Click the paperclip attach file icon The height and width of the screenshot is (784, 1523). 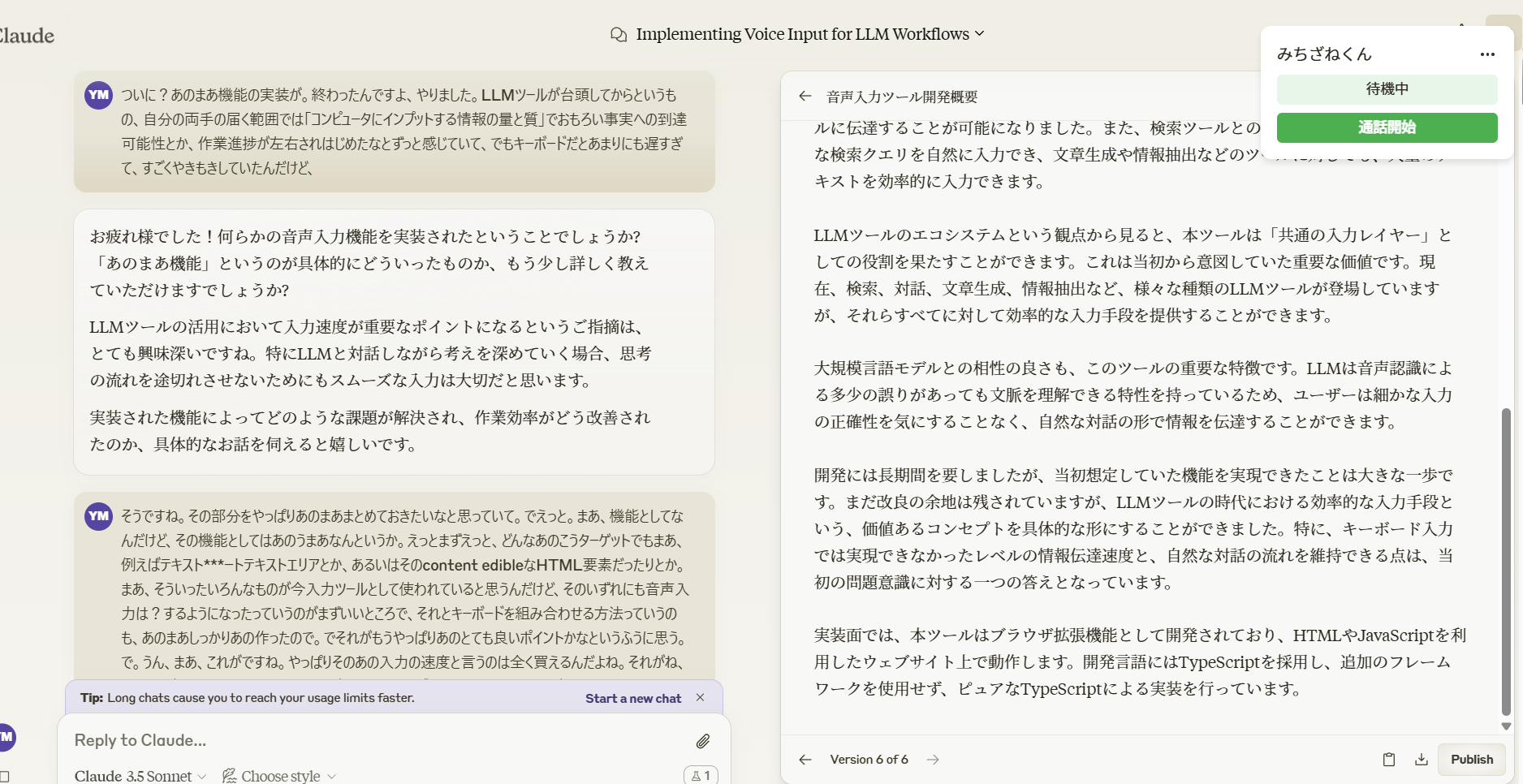click(703, 741)
